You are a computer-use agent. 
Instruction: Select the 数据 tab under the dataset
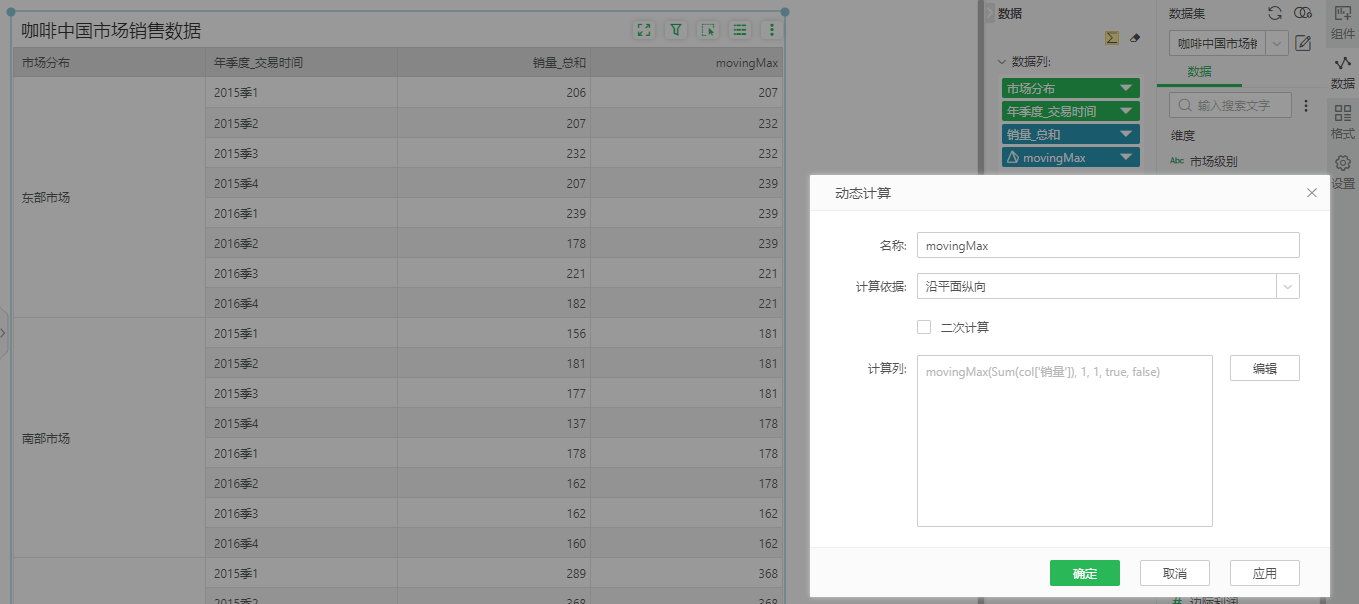1199,72
